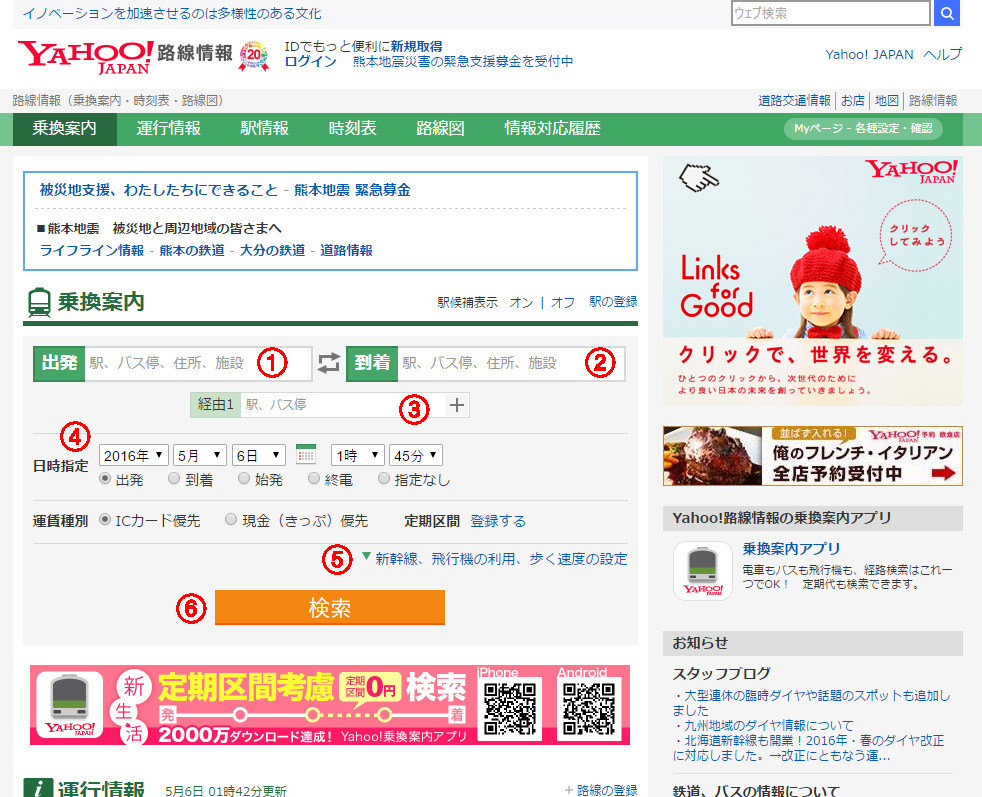Open the 運行情報 tab
Viewport: 982px width, 797px height.
(168, 128)
